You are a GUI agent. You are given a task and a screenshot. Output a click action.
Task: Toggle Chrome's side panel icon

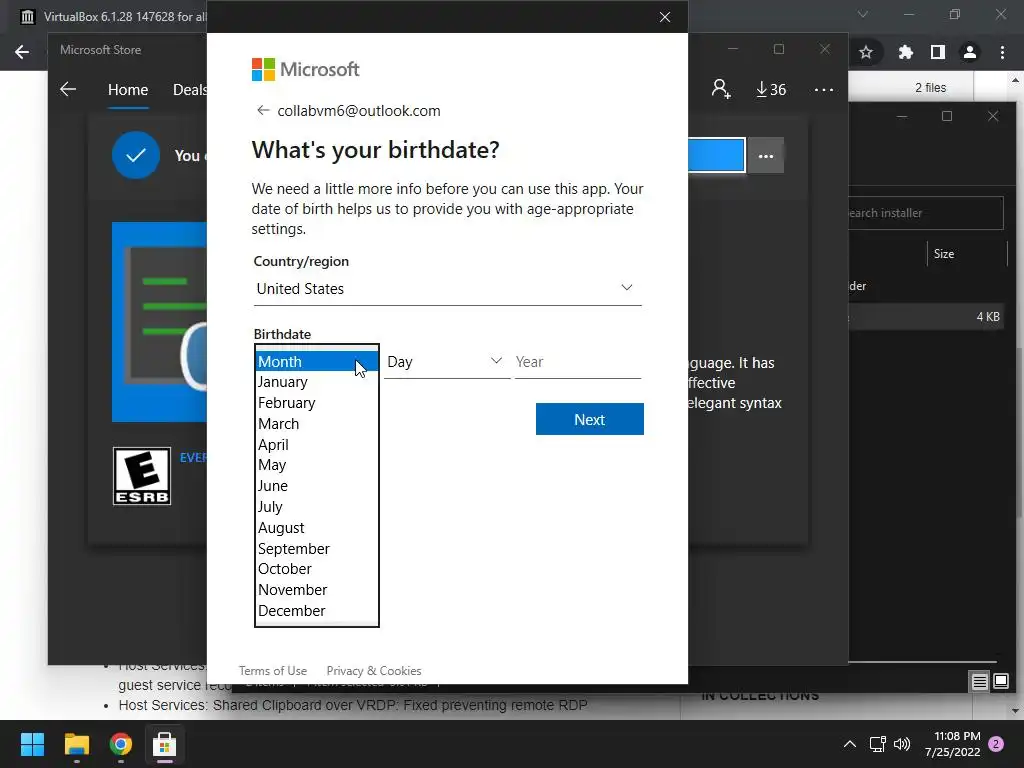click(938, 52)
